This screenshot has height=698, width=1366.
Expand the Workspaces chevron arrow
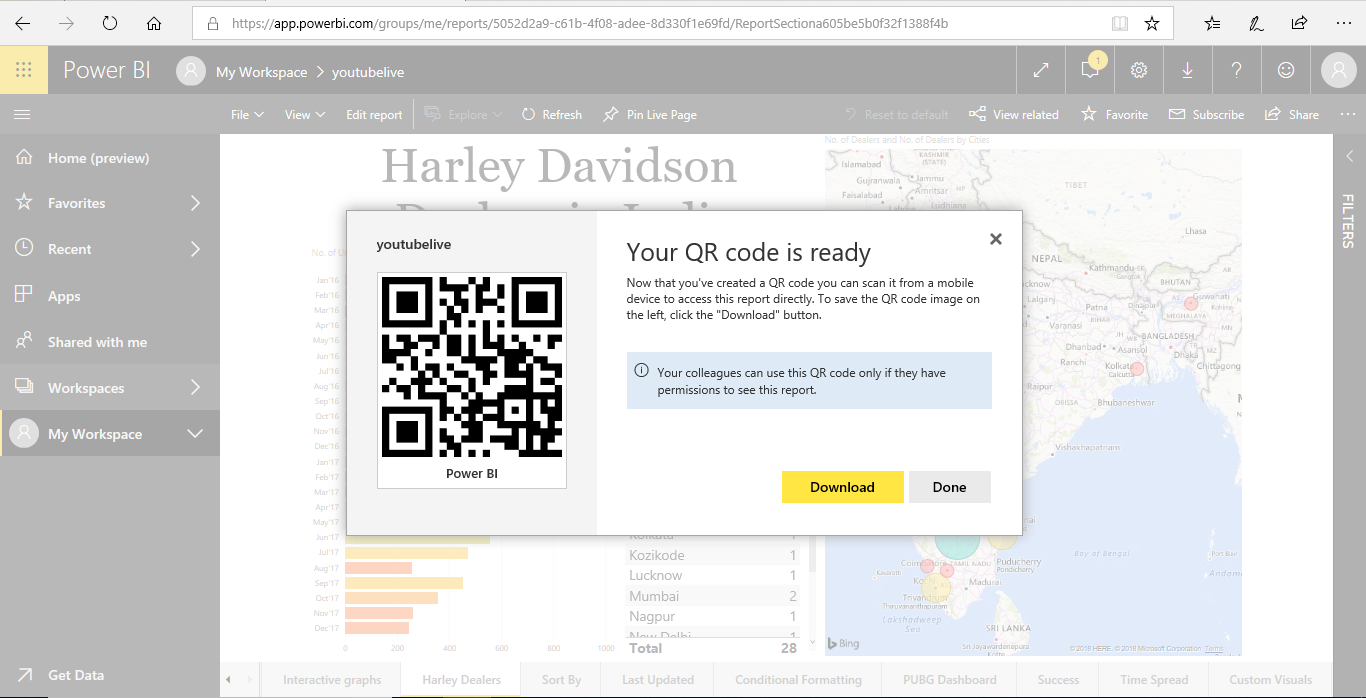[x=196, y=388]
